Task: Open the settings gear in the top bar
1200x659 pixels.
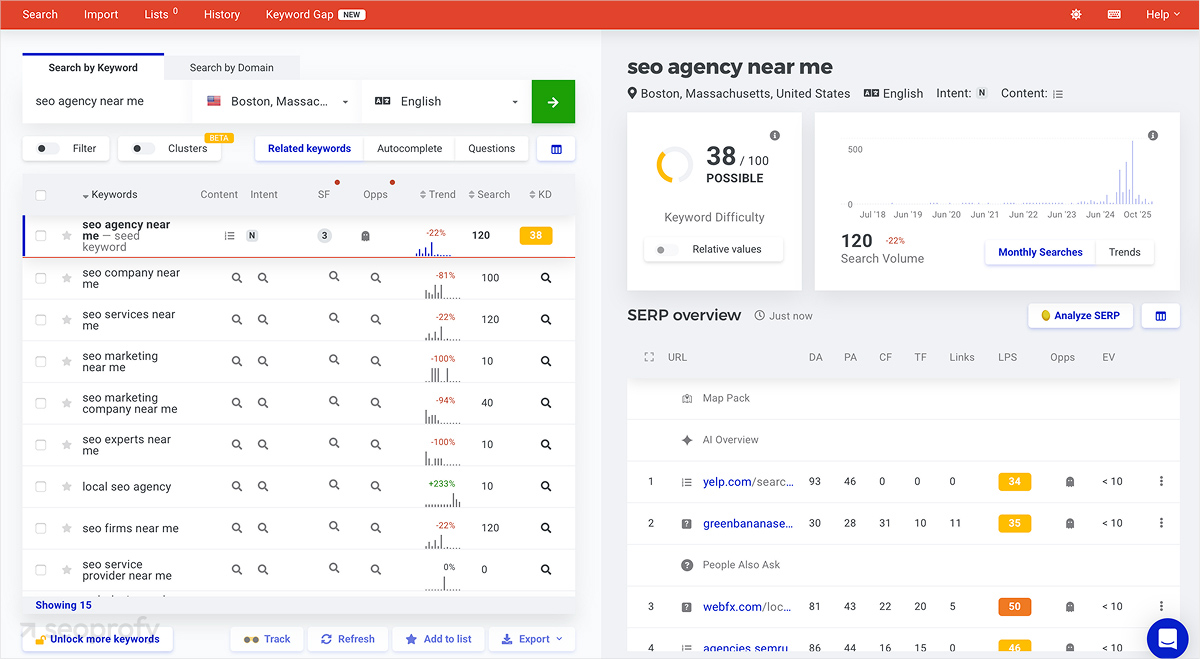Action: tap(1075, 14)
